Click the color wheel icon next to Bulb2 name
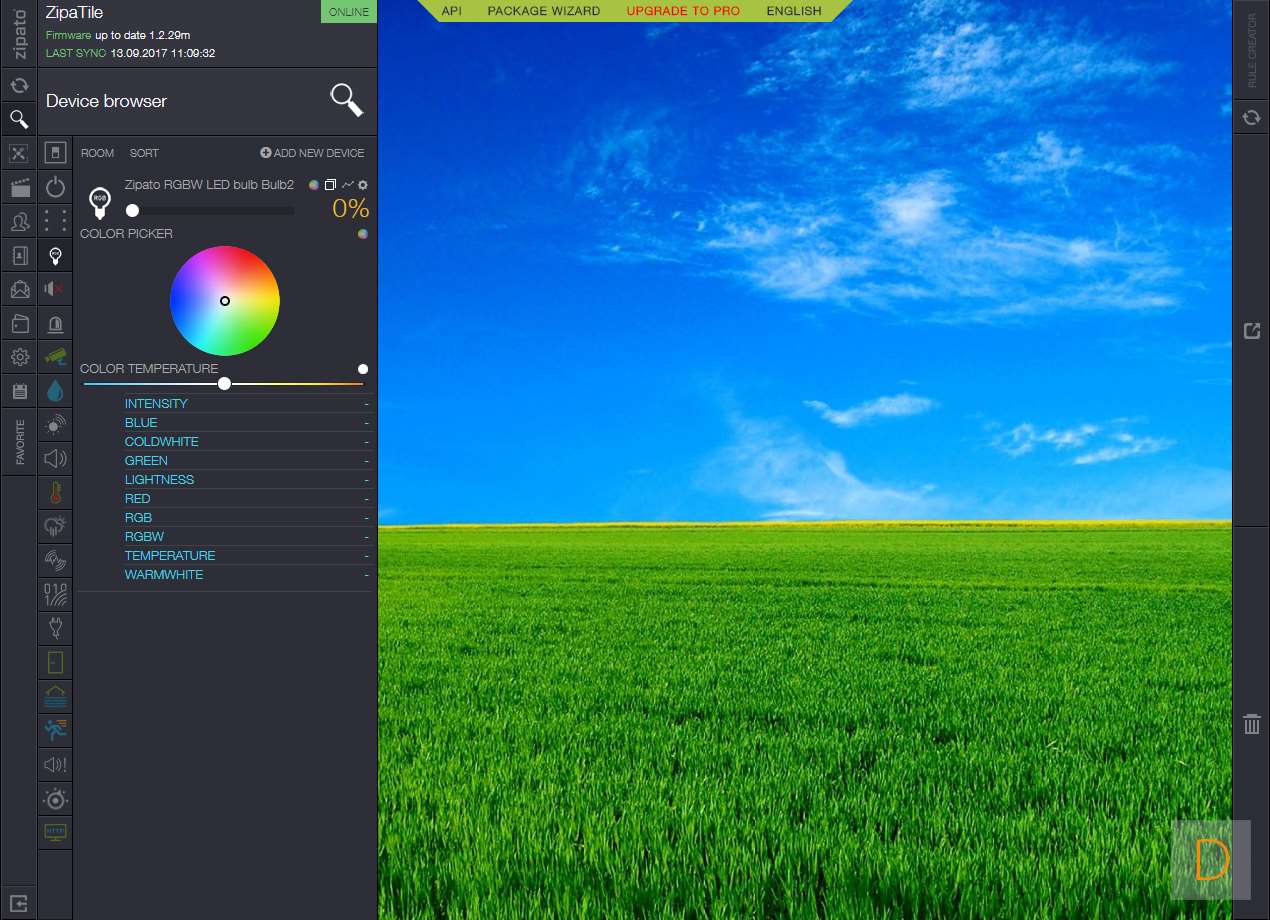The width and height of the screenshot is (1270, 920). coord(313,185)
